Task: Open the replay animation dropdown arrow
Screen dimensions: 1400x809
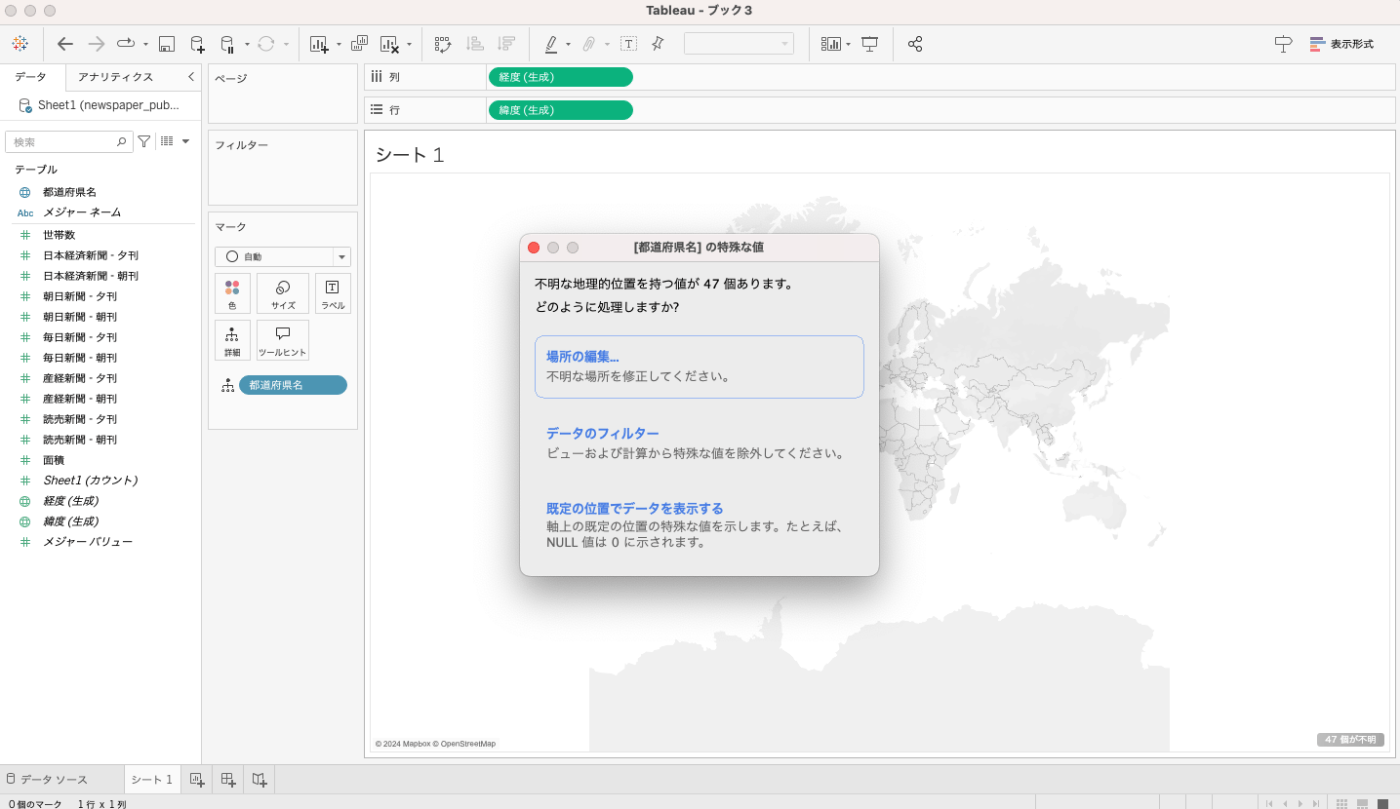Action: click(145, 44)
